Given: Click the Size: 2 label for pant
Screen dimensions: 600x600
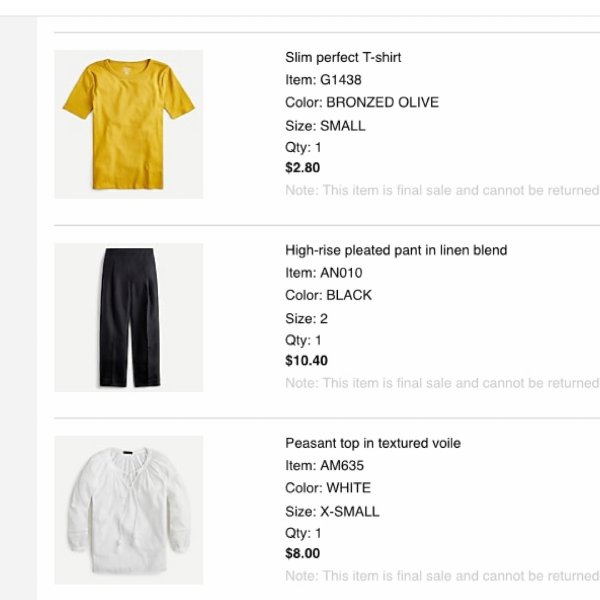Looking at the screenshot, I should (306, 319).
